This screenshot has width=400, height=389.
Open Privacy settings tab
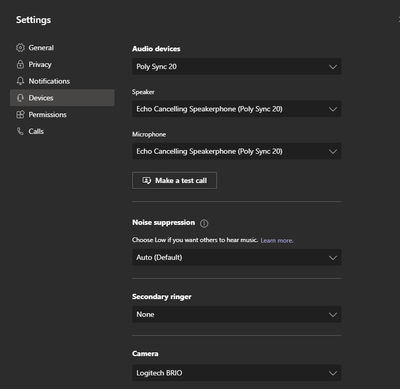click(x=62, y=64)
